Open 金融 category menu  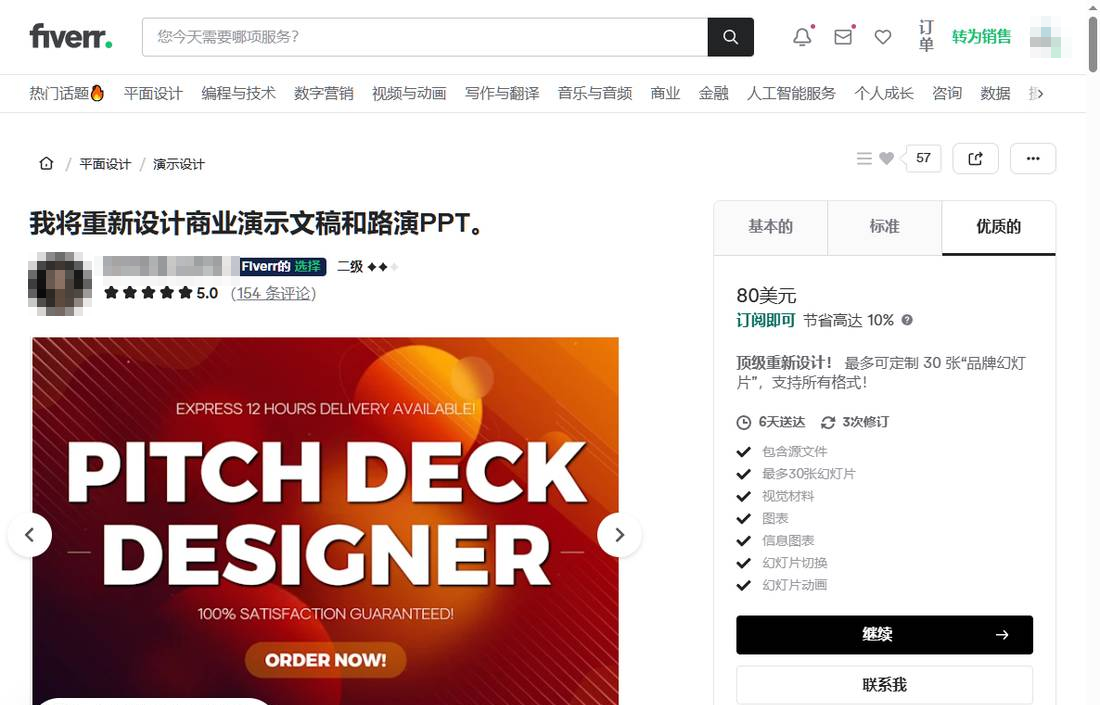click(713, 93)
